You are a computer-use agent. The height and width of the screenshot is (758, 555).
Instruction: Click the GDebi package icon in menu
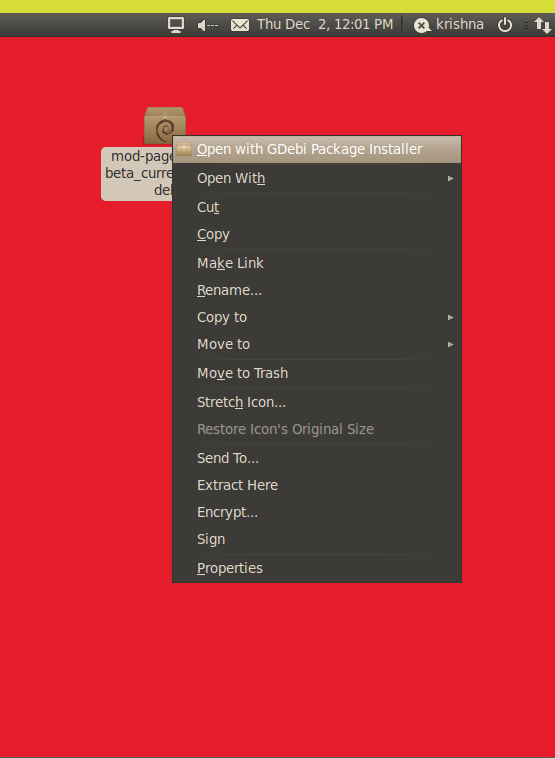pos(184,149)
